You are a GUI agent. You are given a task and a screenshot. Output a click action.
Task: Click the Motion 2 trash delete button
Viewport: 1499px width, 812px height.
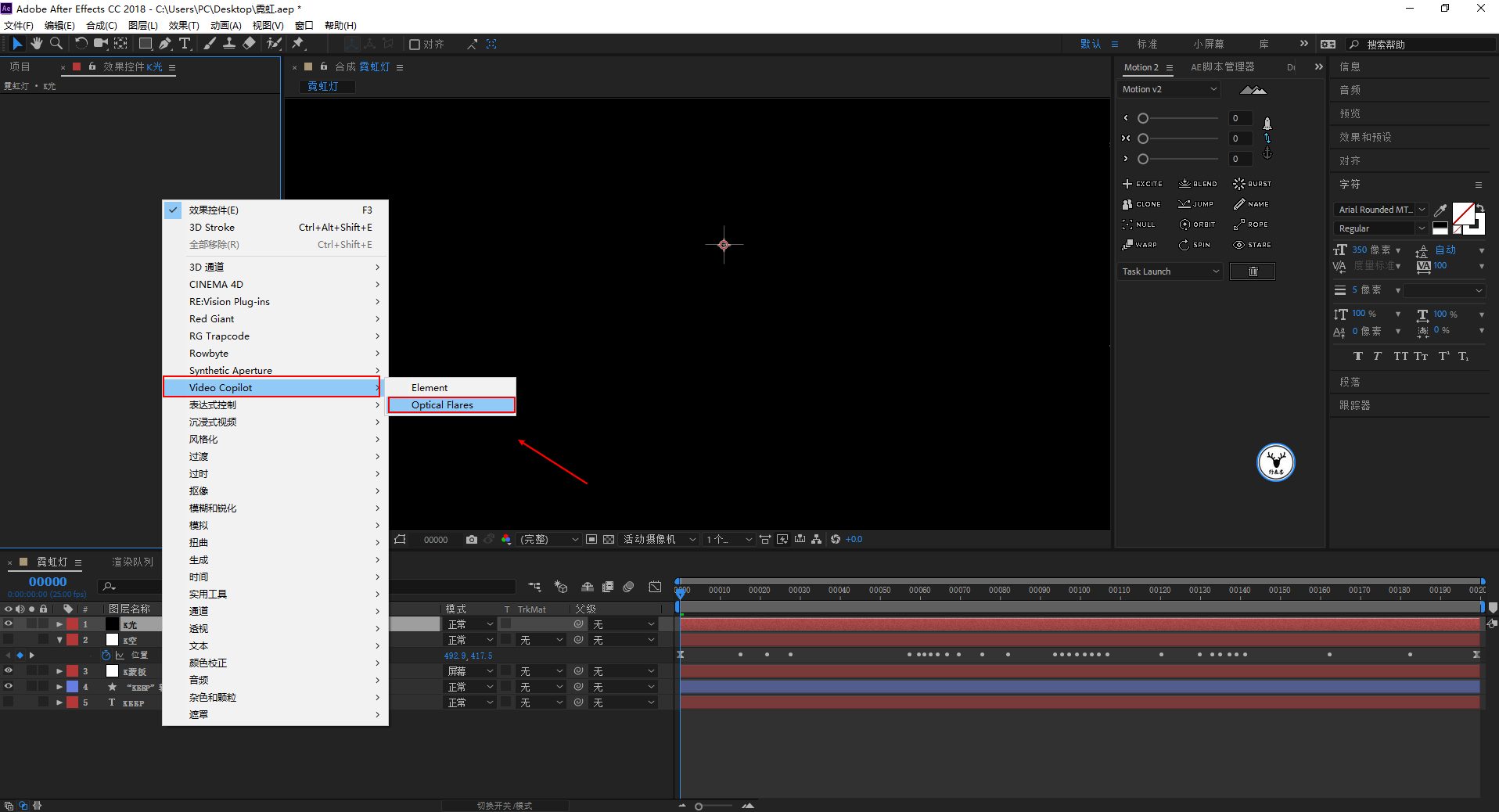[1253, 271]
